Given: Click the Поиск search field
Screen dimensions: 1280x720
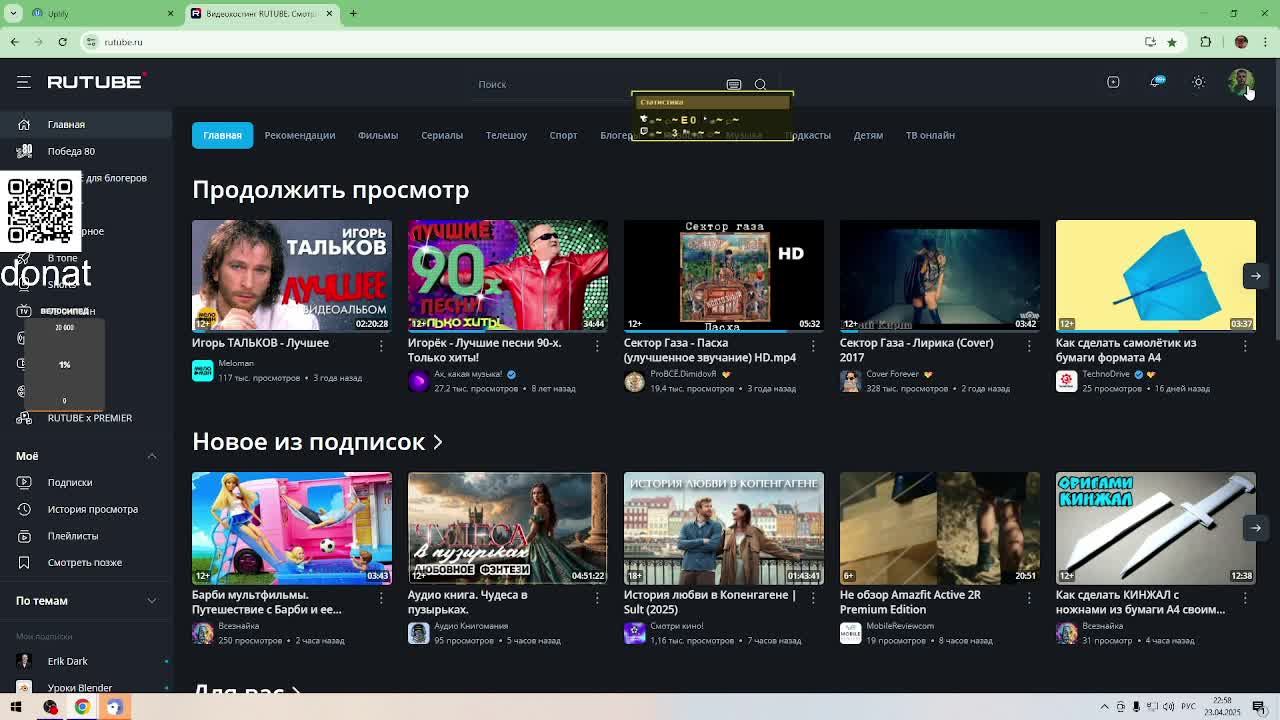Looking at the screenshot, I should (x=600, y=85).
